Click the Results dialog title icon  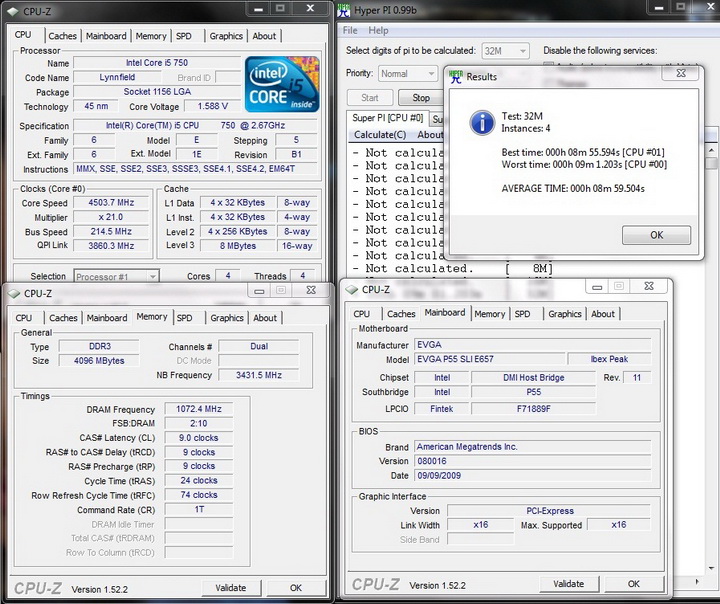456,77
